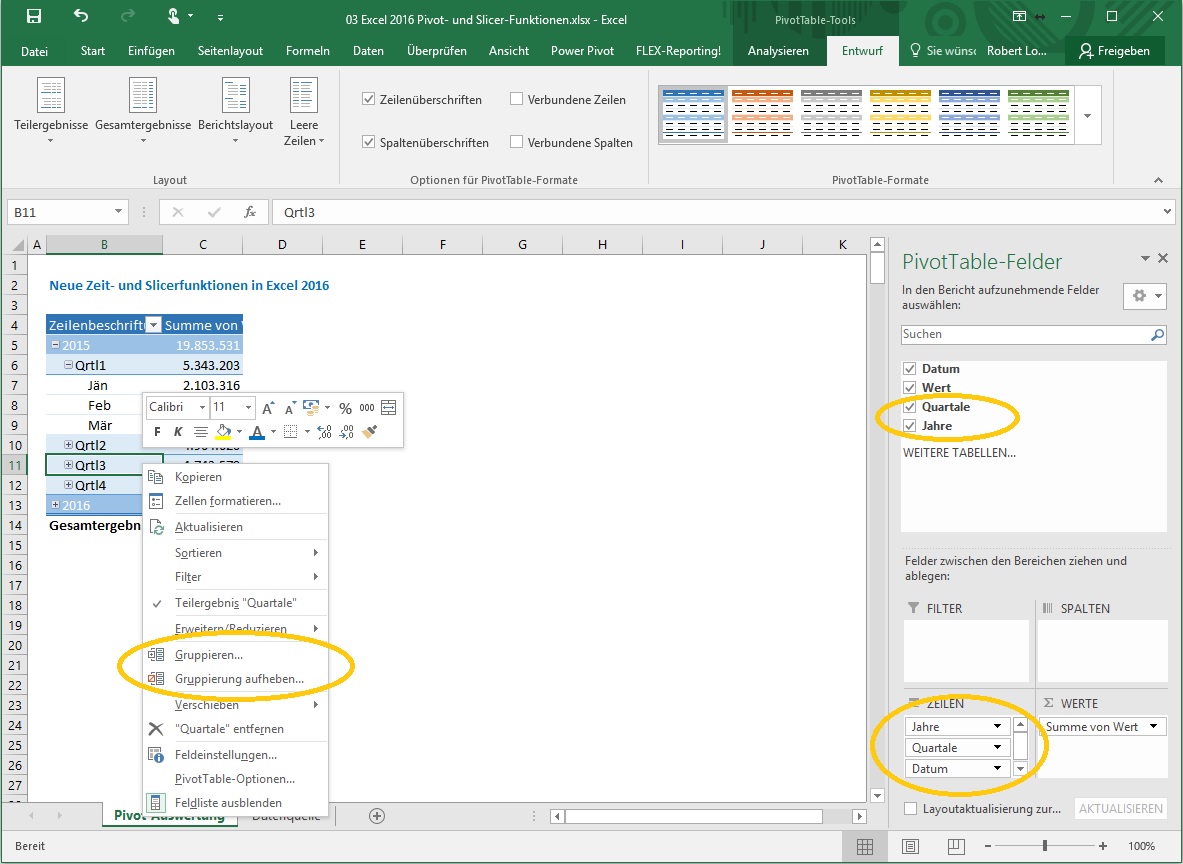
Task: Expand the Qrtl2 row in pivot table
Action: (68, 445)
